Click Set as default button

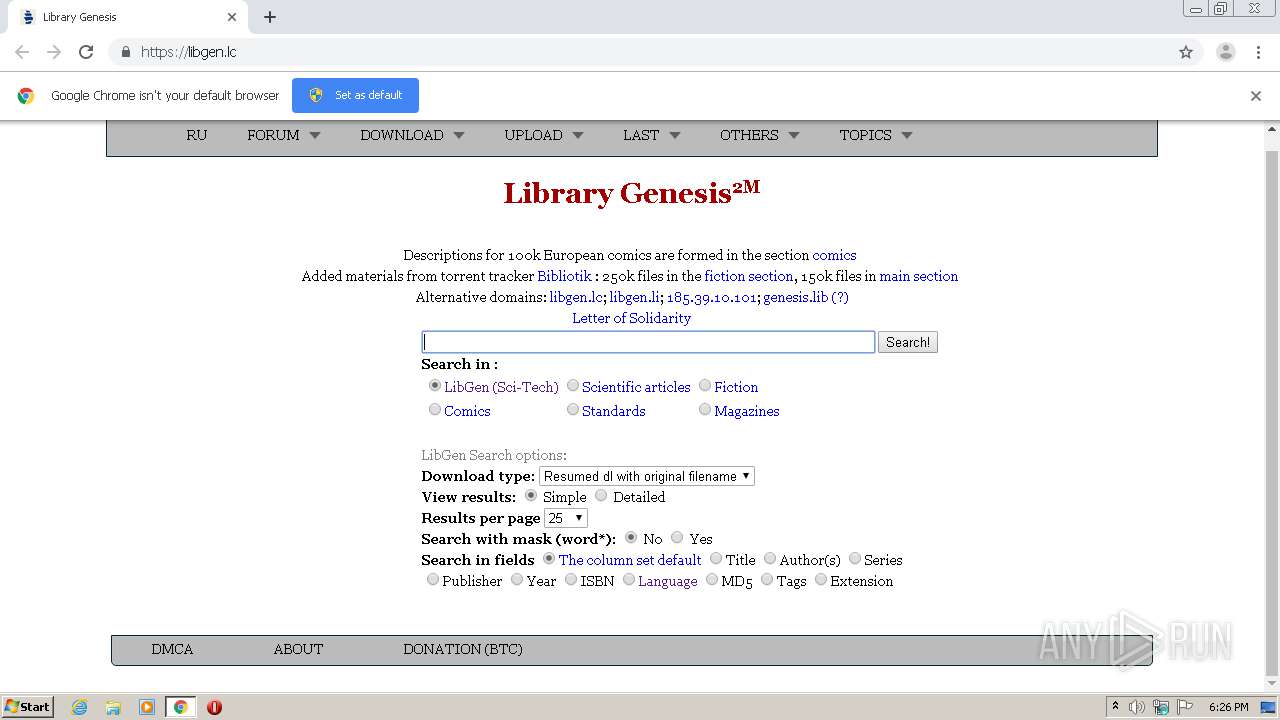click(355, 95)
